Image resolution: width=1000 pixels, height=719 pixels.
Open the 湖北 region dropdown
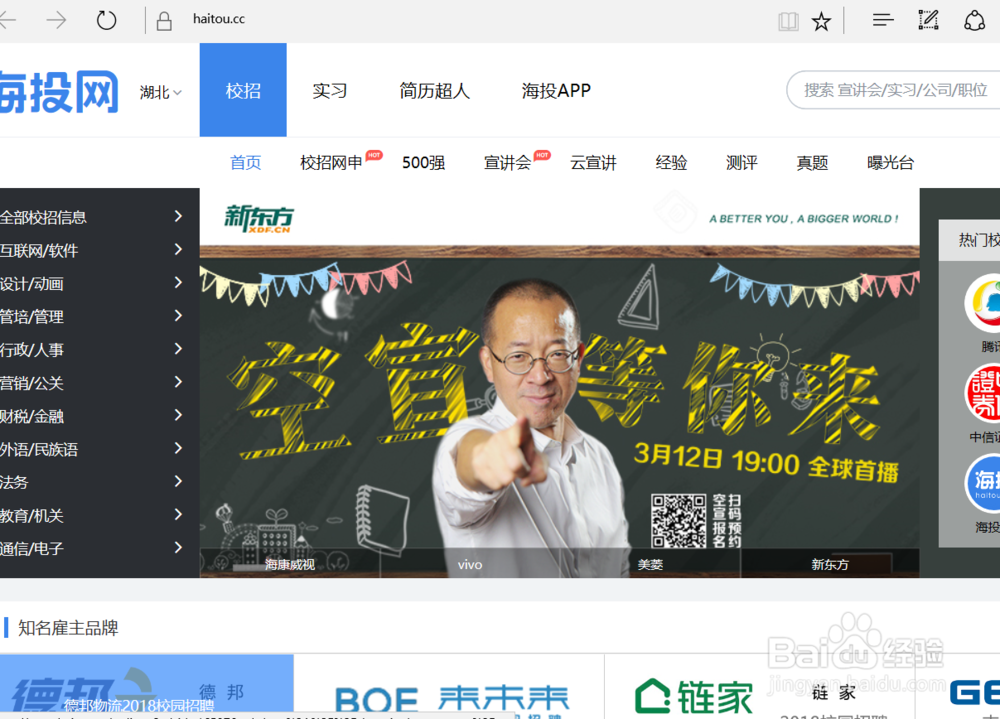(x=161, y=93)
